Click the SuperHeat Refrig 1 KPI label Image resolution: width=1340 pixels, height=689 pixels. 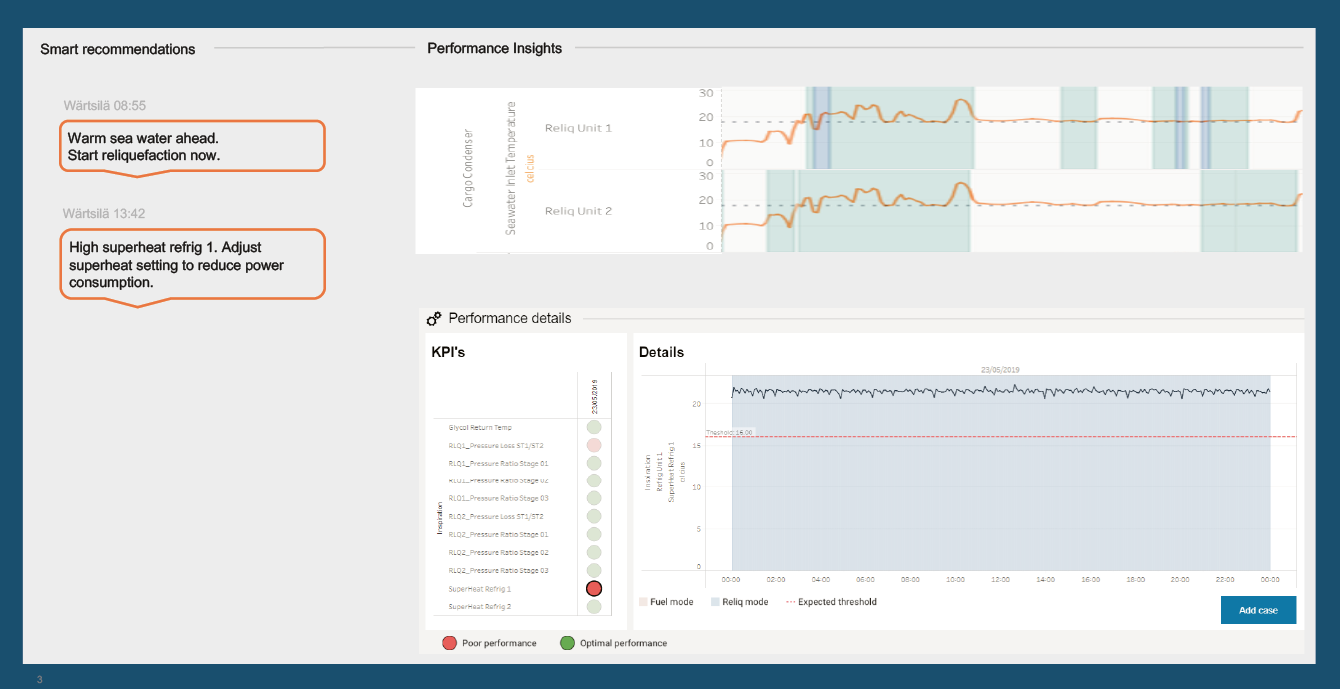coord(480,589)
